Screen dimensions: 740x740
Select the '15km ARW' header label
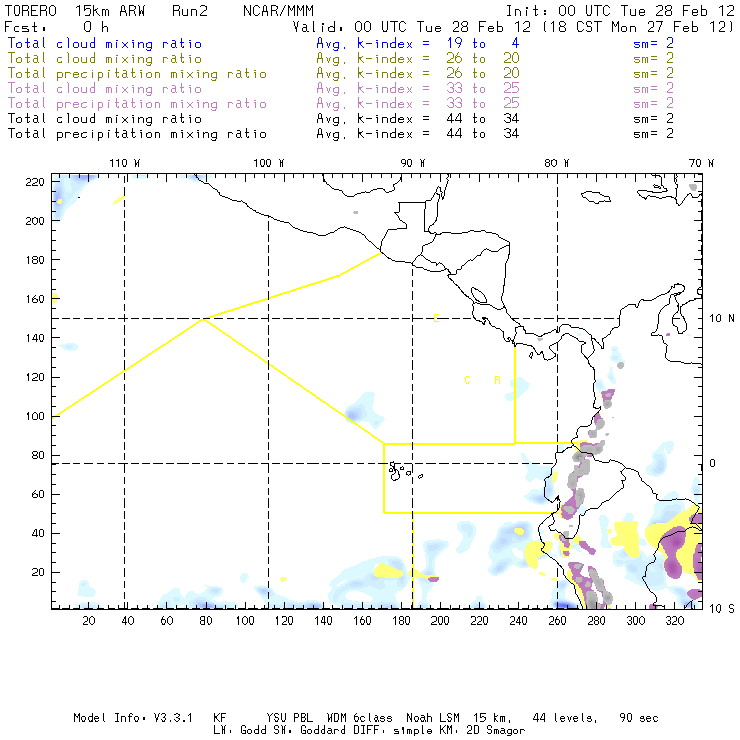(109, 11)
